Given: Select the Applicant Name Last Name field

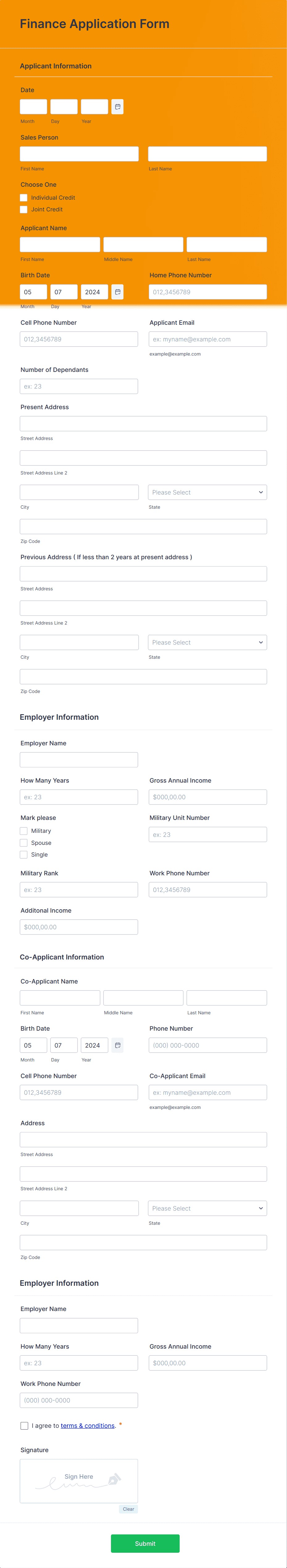Looking at the screenshot, I should (227, 245).
